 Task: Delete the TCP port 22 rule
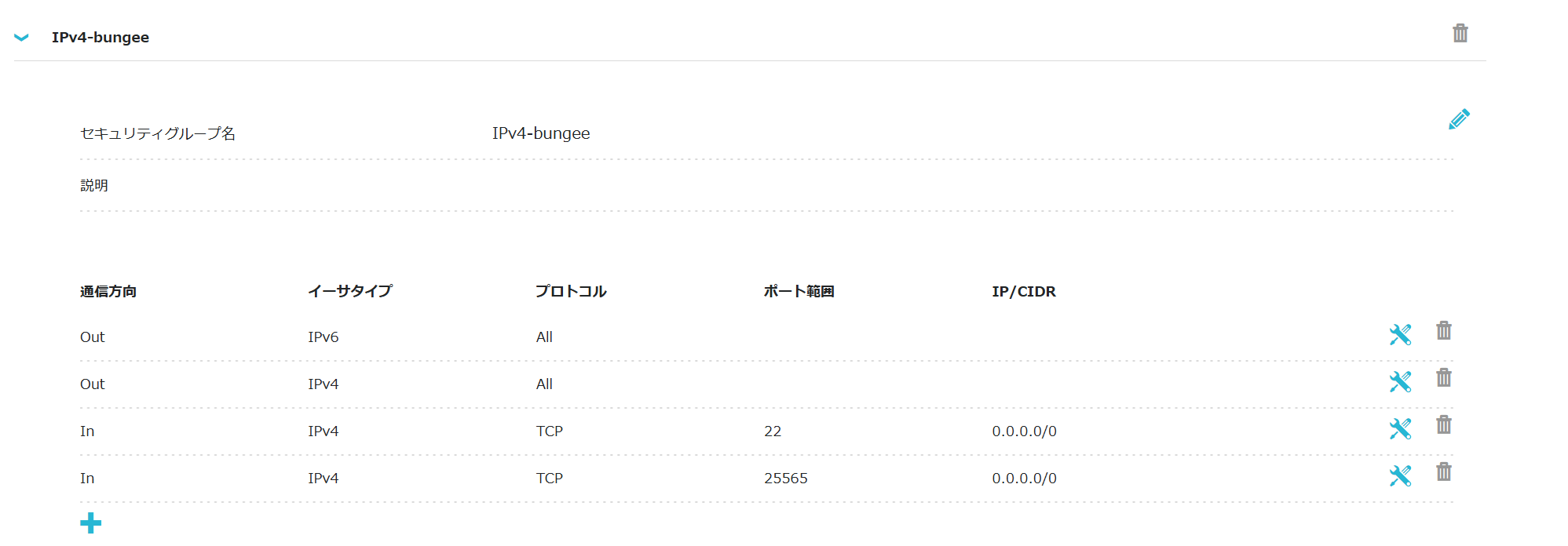(1443, 425)
